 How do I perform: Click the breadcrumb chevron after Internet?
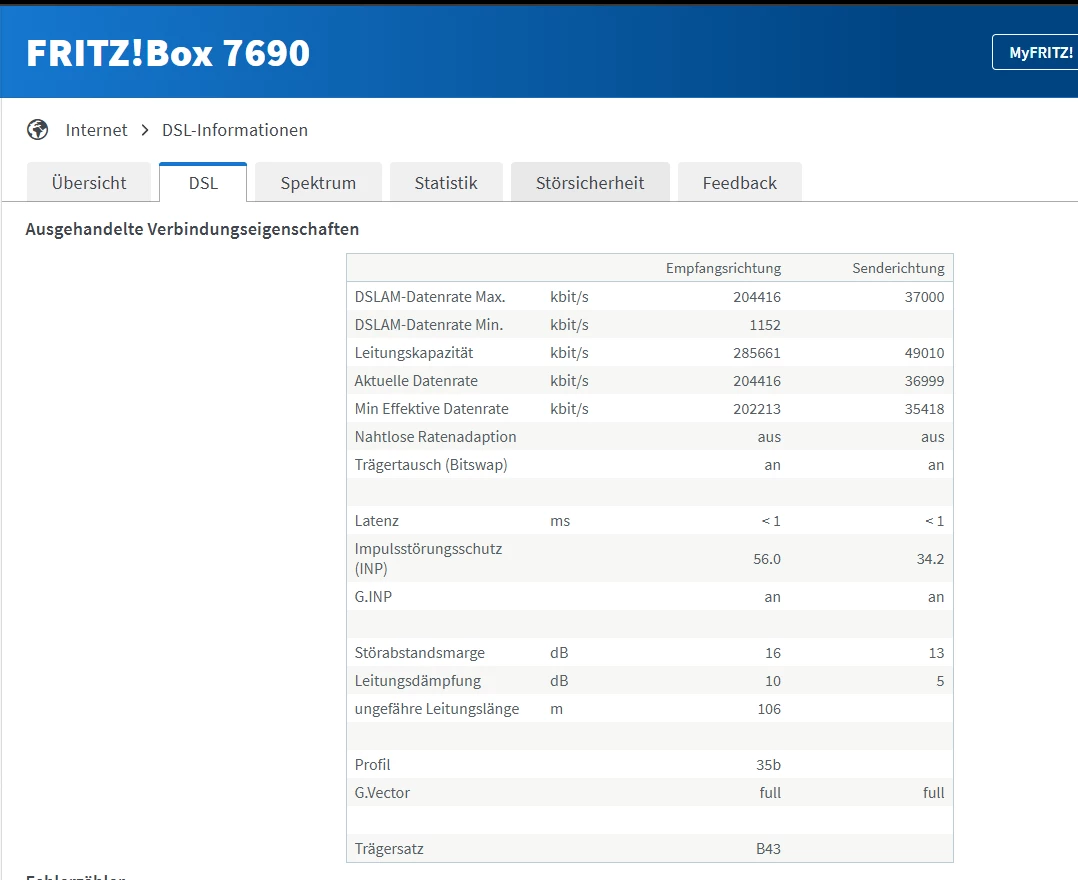point(144,130)
